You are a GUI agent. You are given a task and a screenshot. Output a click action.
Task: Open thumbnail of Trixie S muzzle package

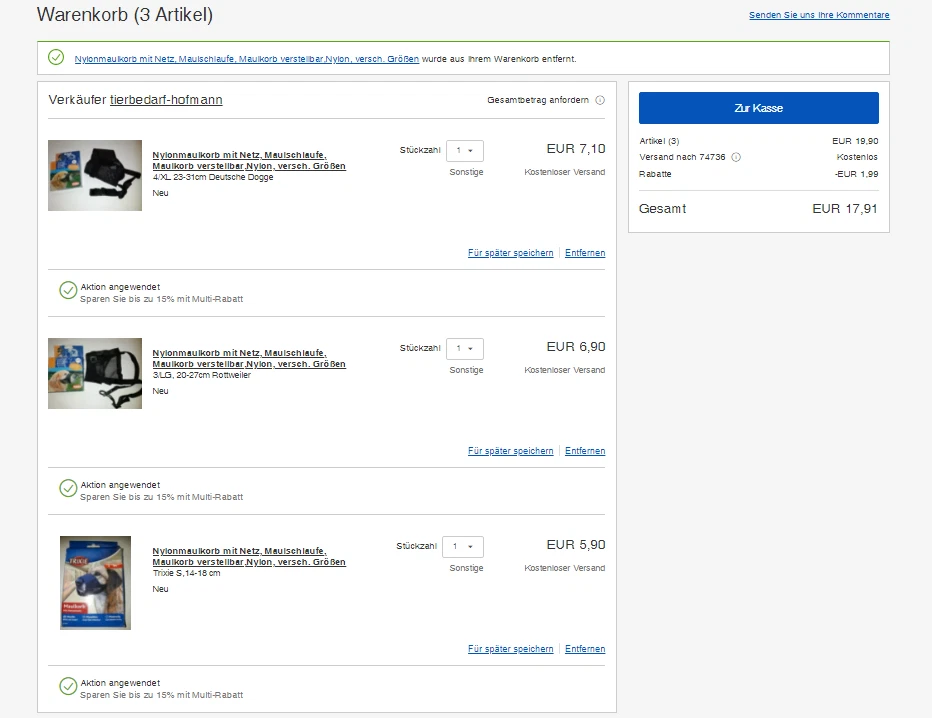point(95,582)
